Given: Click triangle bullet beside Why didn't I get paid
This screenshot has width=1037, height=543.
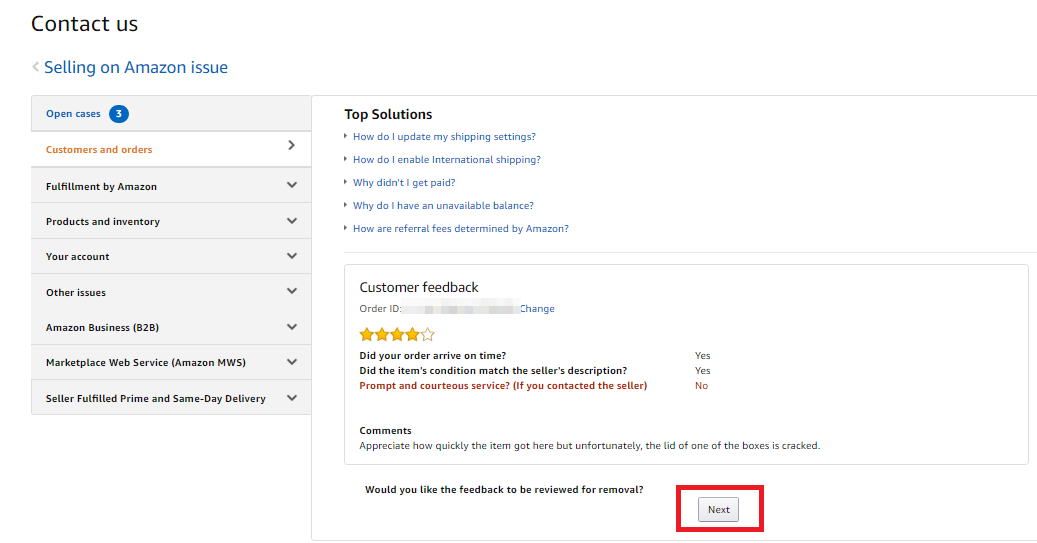Looking at the screenshot, I should (x=346, y=182).
